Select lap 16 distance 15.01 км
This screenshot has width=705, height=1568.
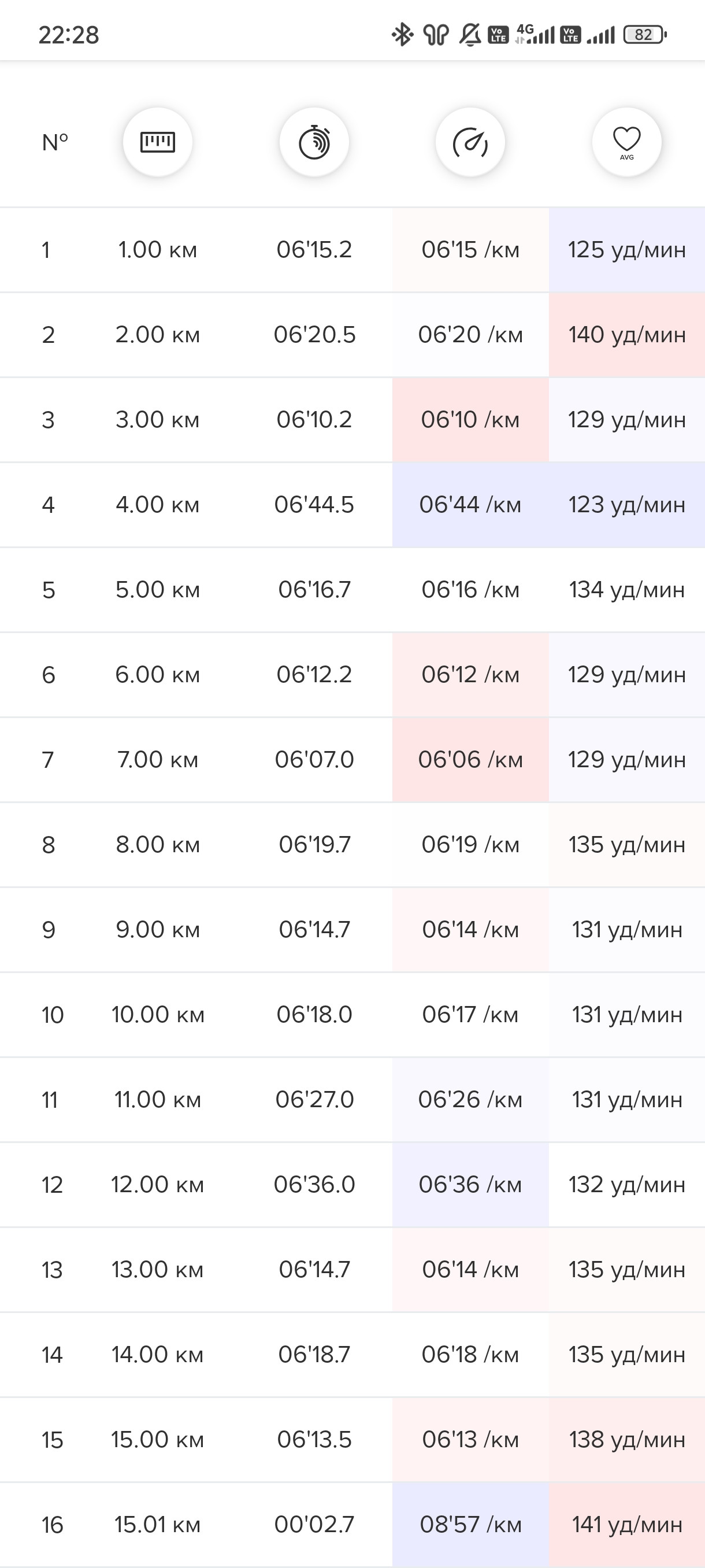coord(158,1525)
